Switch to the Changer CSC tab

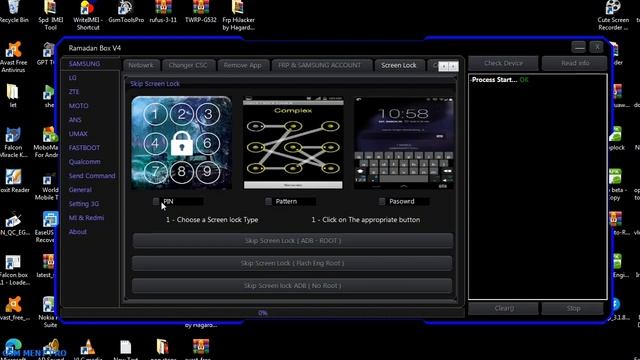click(x=188, y=65)
